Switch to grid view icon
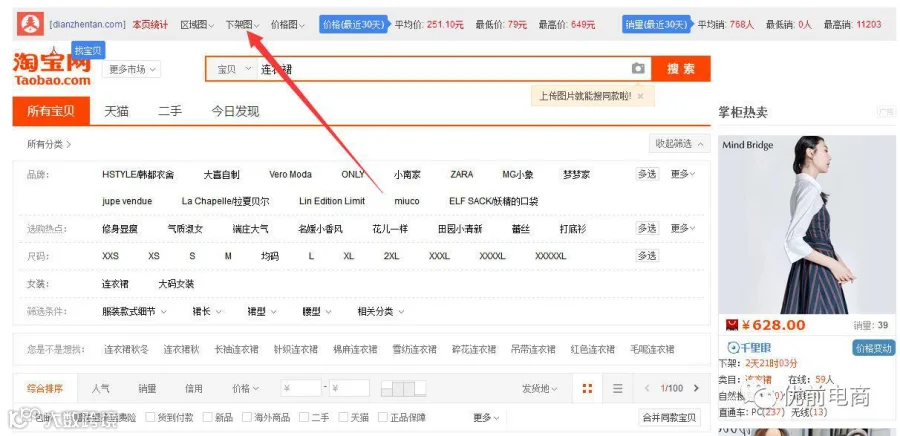Image resolution: width=900 pixels, height=436 pixels. (x=587, y=388)
